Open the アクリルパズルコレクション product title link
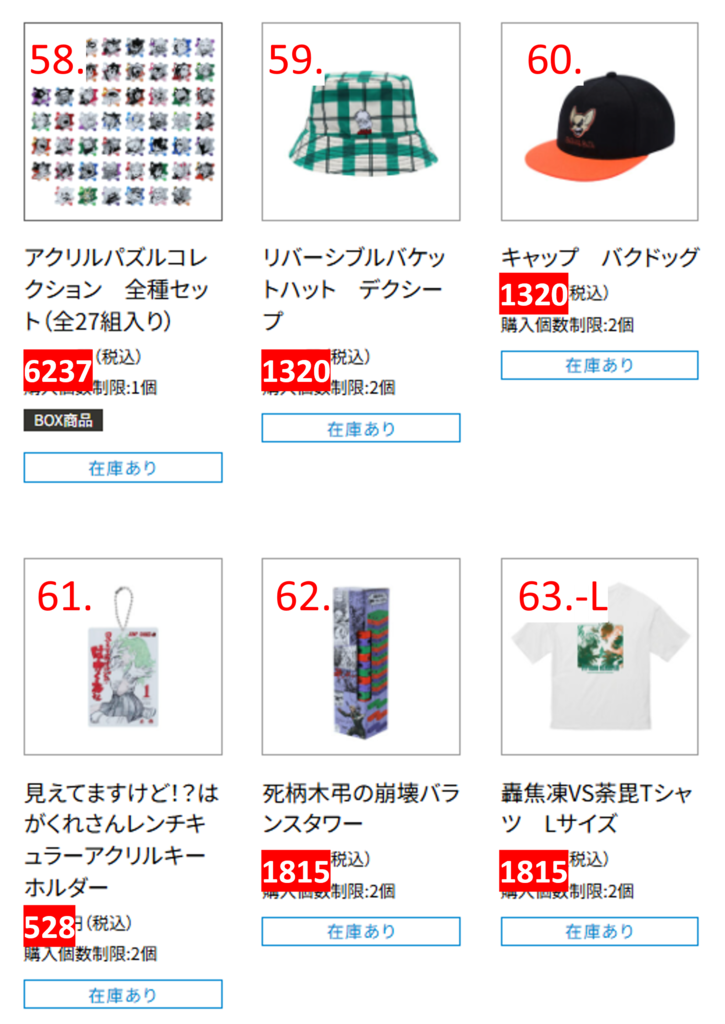 [x=116, y=289]
